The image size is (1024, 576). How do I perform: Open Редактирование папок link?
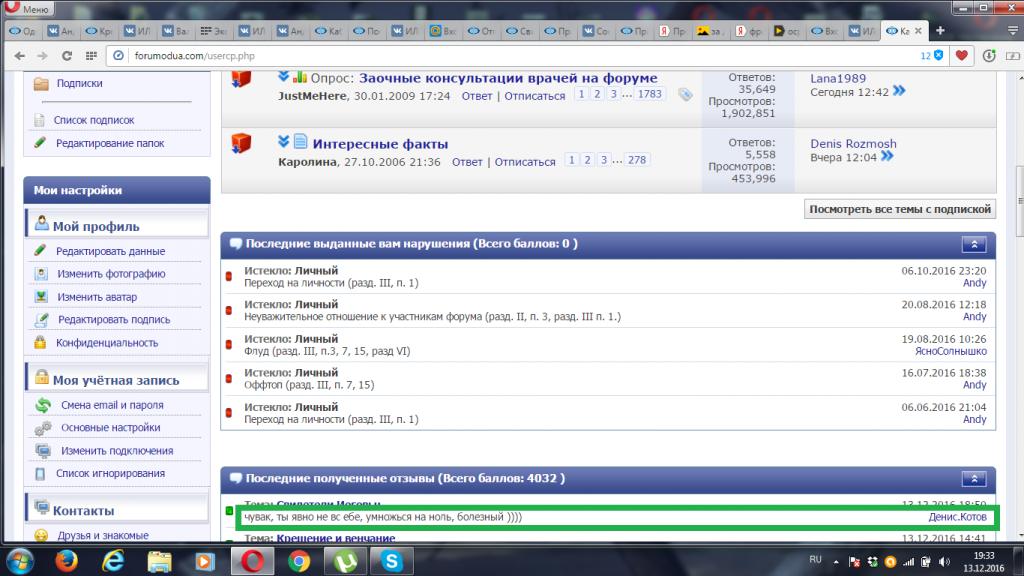point(110,143)
